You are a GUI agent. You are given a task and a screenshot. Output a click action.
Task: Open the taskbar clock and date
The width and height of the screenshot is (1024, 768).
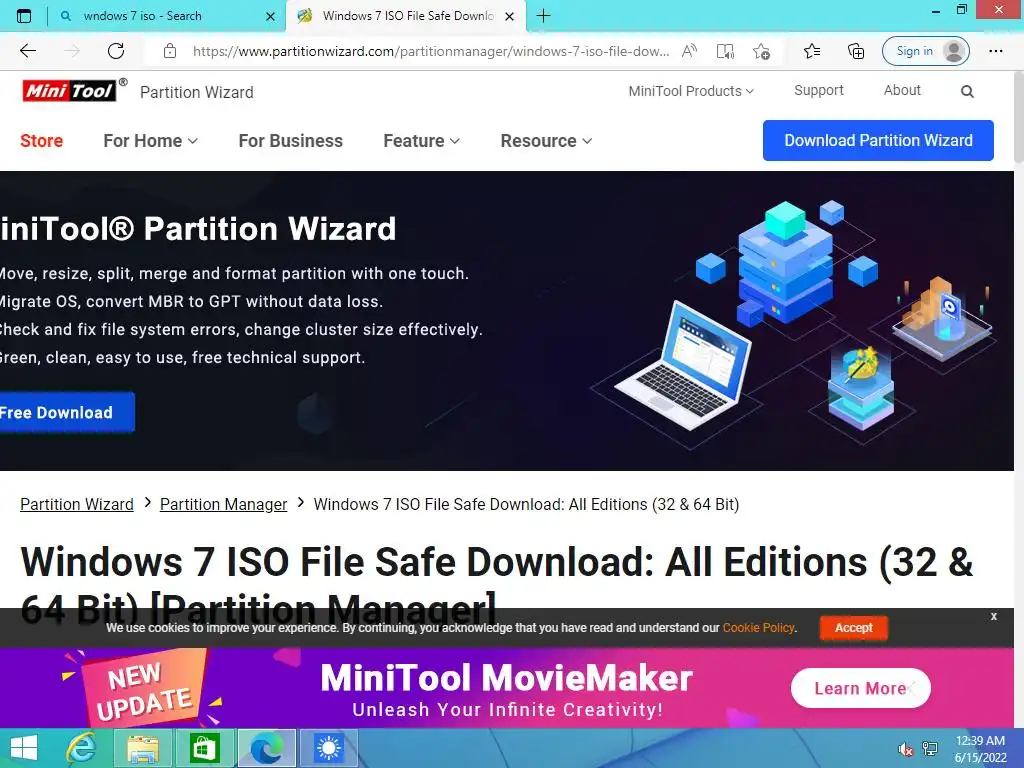[980, 749]
